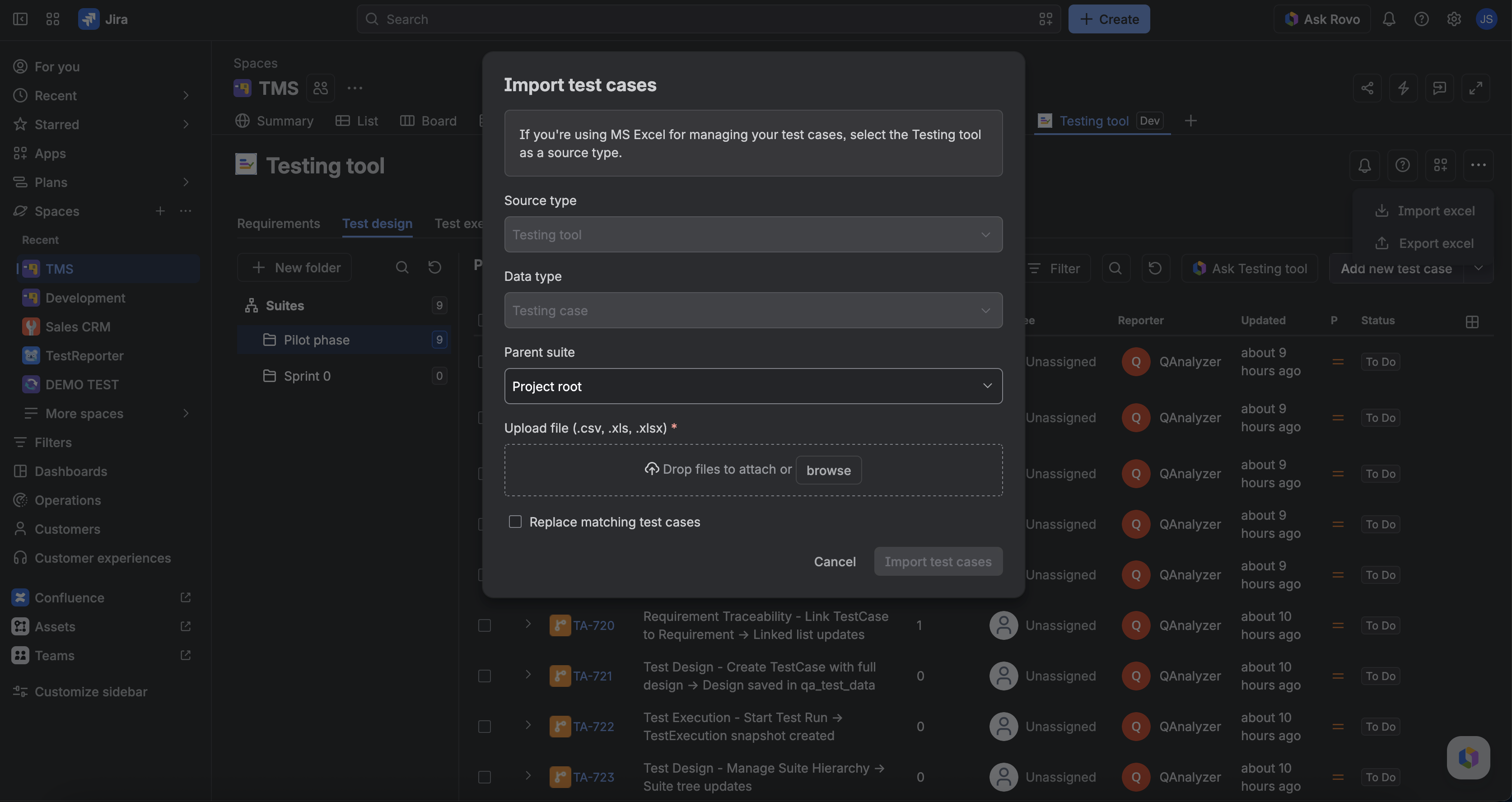This screenshot has height=802, width=1512.
Task: Open Testing tool more options ellipsis
Action: [x=1478, y=165]
